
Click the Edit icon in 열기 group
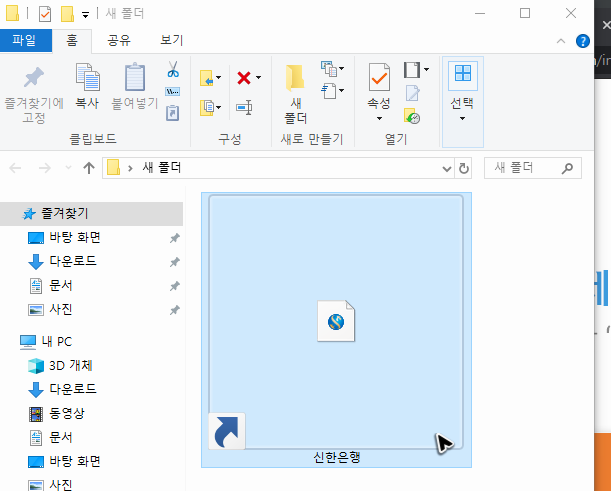(413, 93)
